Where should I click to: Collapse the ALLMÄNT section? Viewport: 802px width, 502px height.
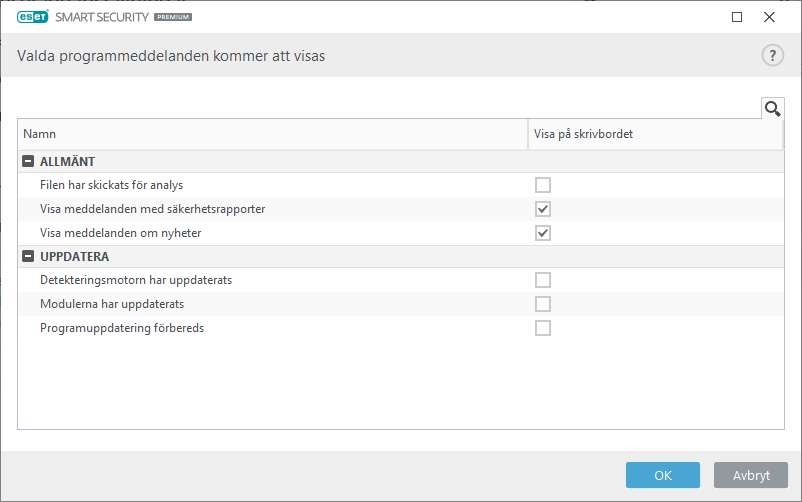click(x=28, y=161)
